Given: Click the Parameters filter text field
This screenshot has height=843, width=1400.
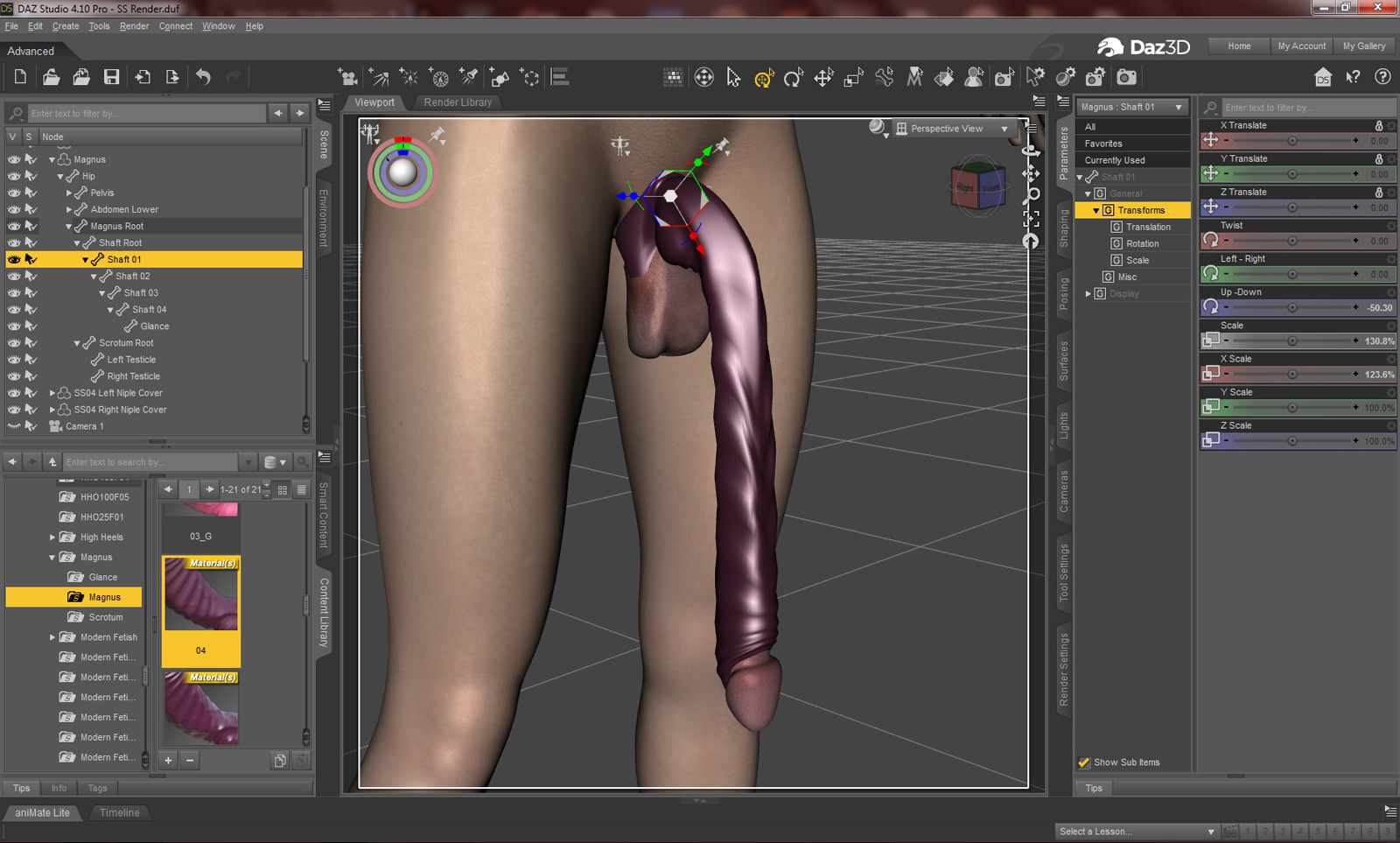Looking at the screenshot, I should pos(1307,108).
